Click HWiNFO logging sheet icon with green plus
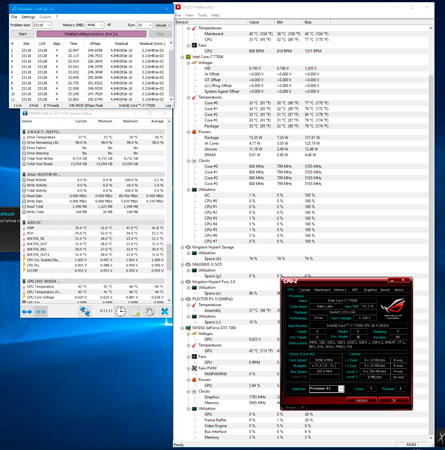The image size is (445, 450). pos(136,312)
